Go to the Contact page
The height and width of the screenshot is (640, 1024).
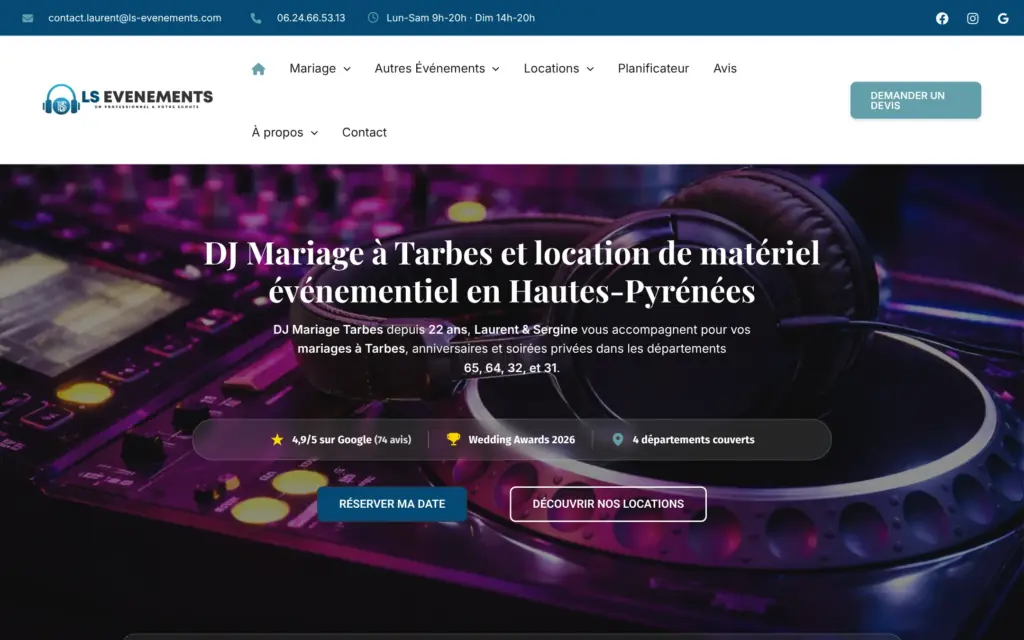[364, 133]
